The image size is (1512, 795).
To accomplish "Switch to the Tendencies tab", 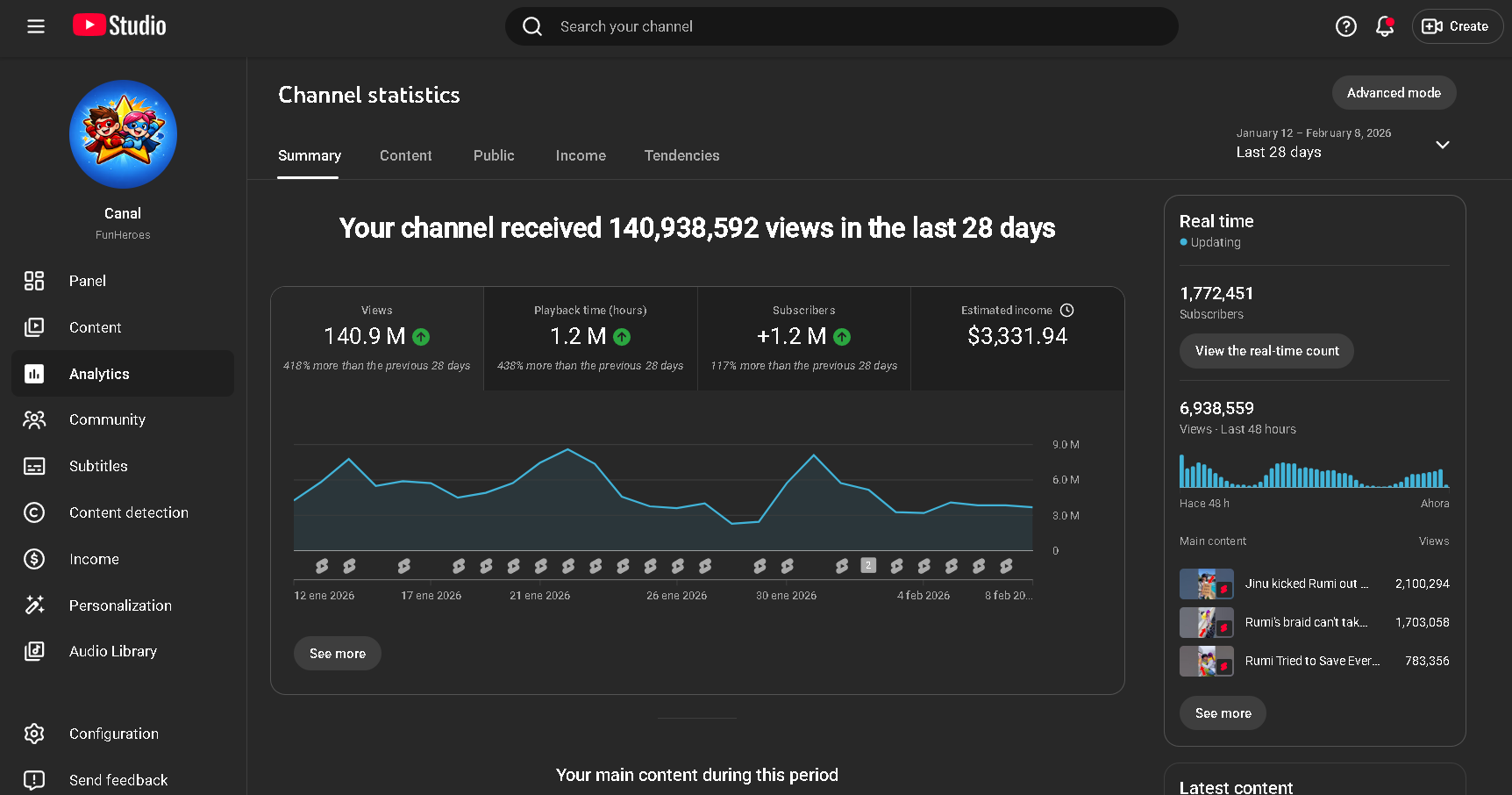I will pyautogui.click(x=681, y=155).
